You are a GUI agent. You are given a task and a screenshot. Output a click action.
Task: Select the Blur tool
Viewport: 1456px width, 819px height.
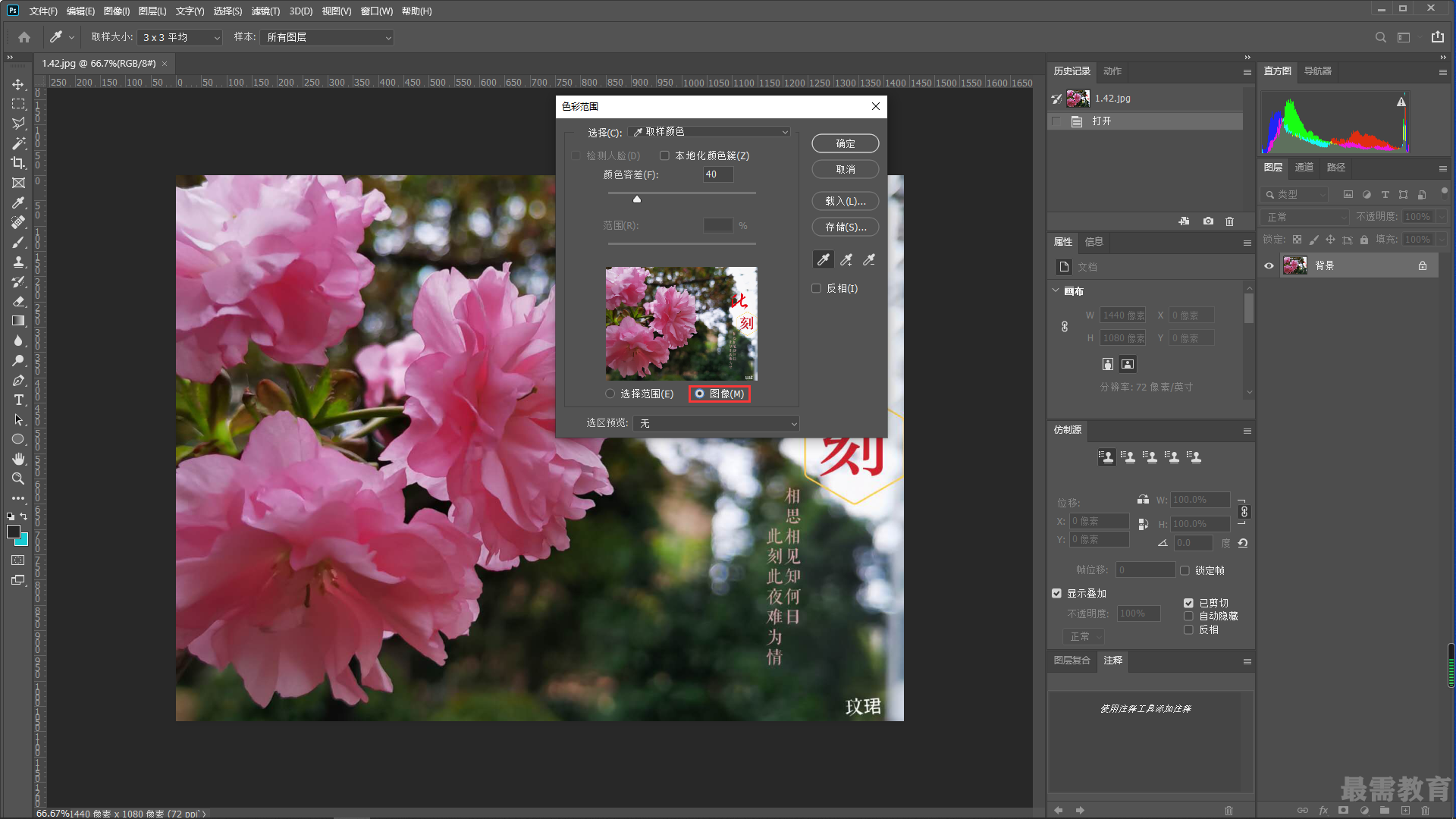[x=18, y=340]
